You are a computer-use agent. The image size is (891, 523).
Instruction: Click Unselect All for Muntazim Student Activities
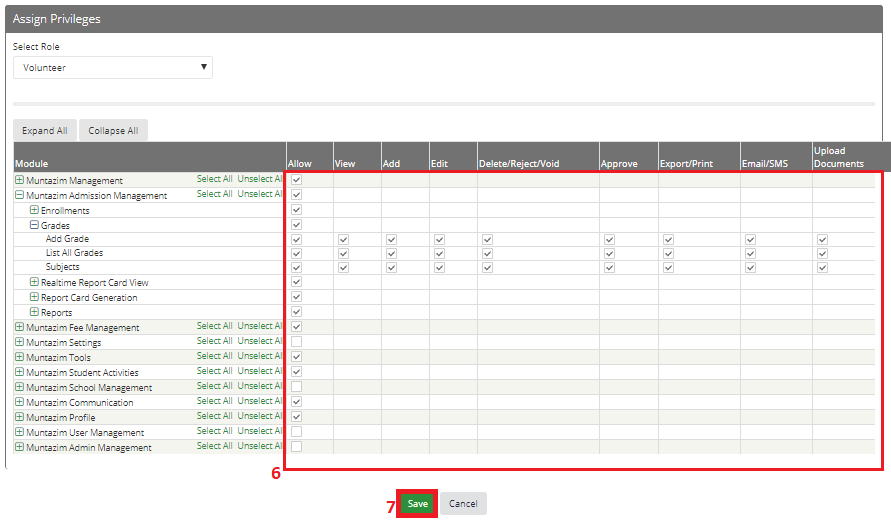(260, 371)
